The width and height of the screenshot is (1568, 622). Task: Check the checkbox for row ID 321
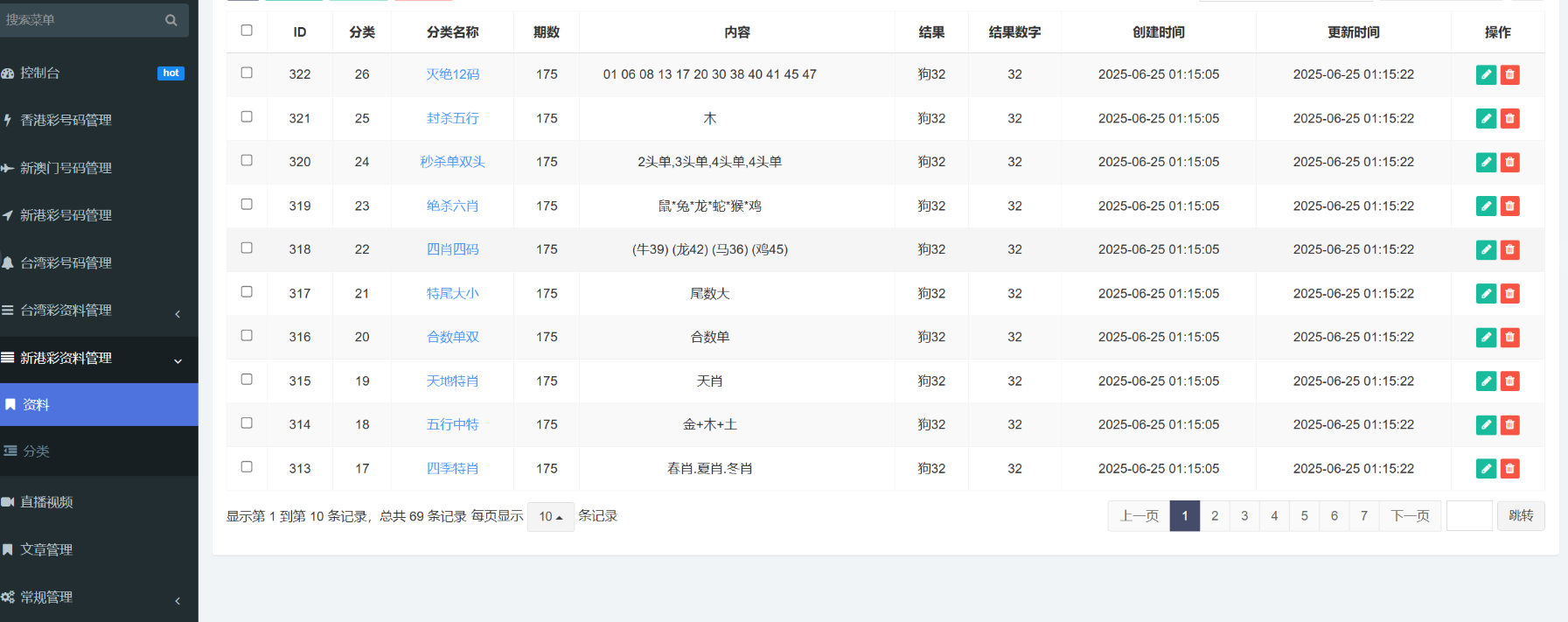click(x=247, y=116)
